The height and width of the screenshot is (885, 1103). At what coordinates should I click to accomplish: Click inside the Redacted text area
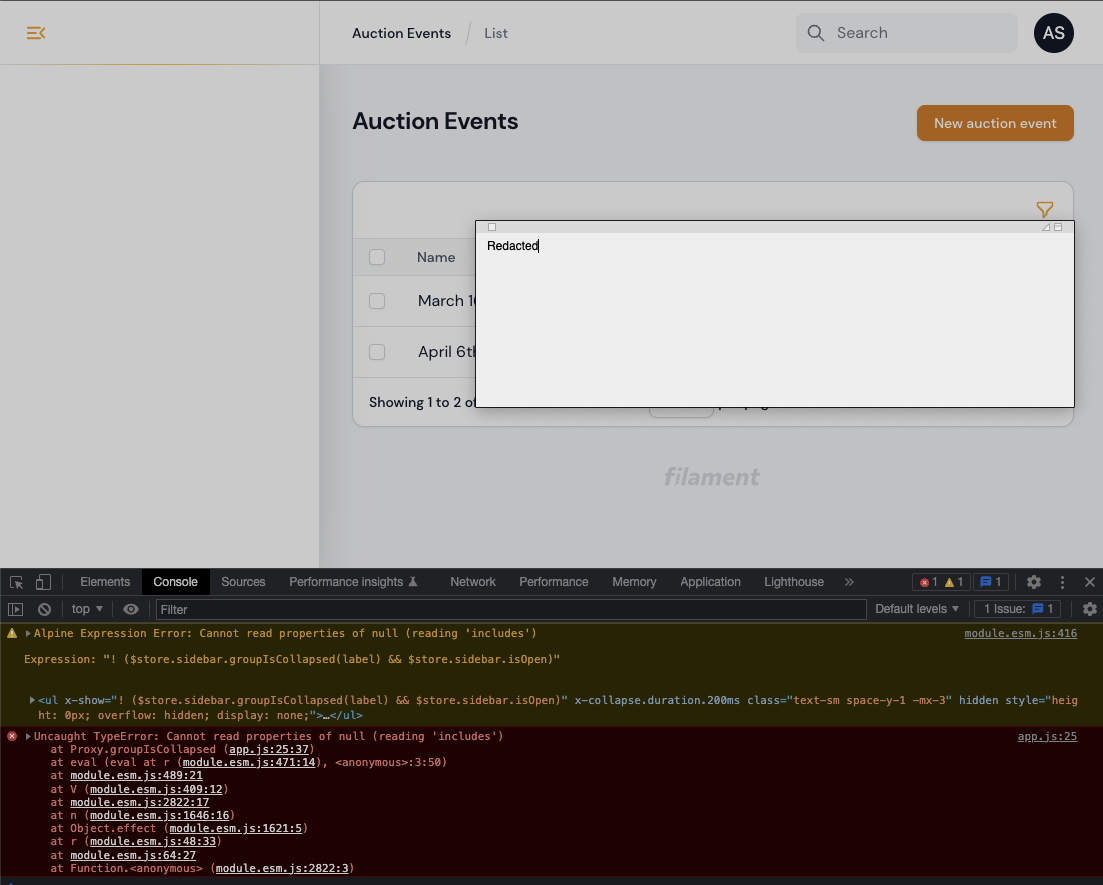(774, 319)
